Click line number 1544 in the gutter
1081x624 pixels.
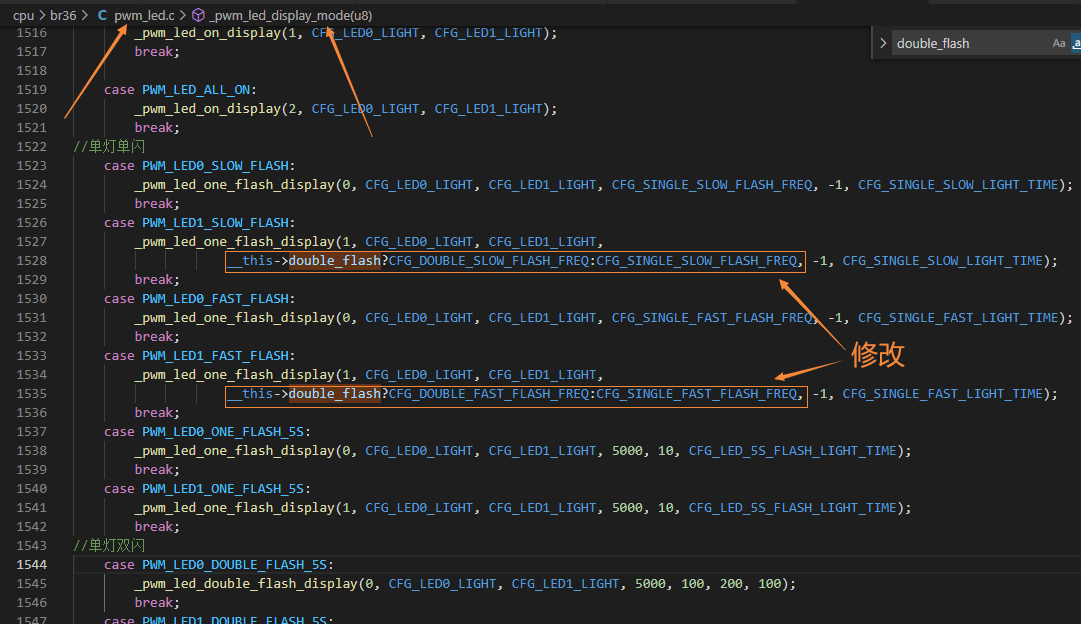pos(32,565)
